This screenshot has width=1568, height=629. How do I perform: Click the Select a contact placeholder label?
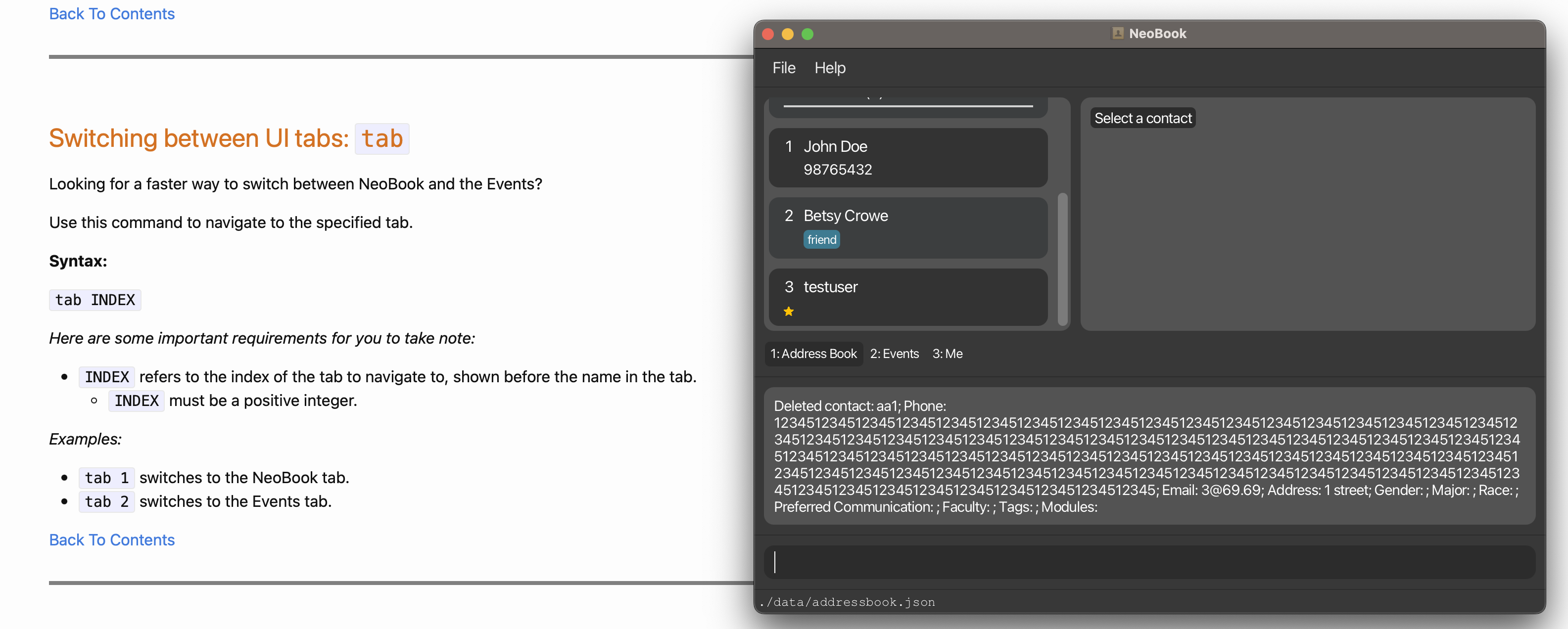coord(1142,118)
